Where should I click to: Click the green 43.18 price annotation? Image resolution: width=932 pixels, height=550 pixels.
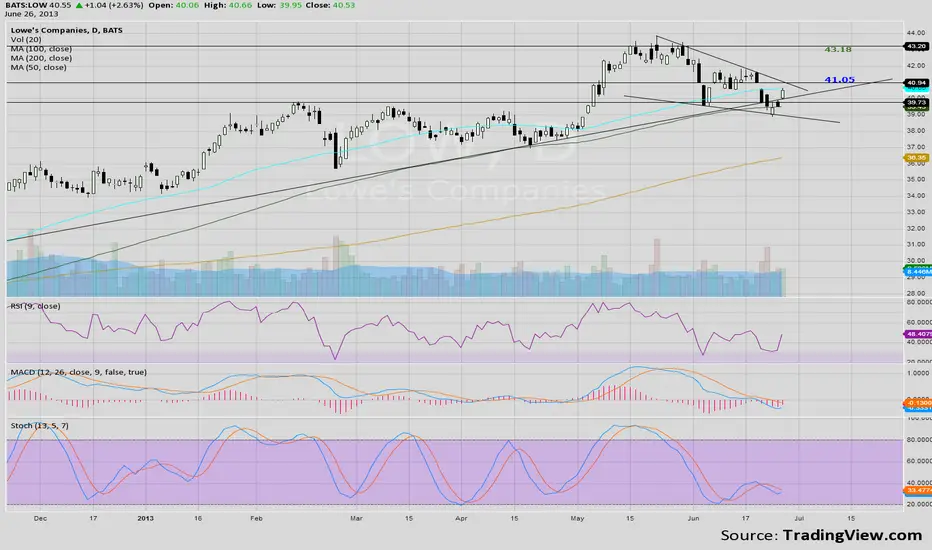tap(838, 49)
